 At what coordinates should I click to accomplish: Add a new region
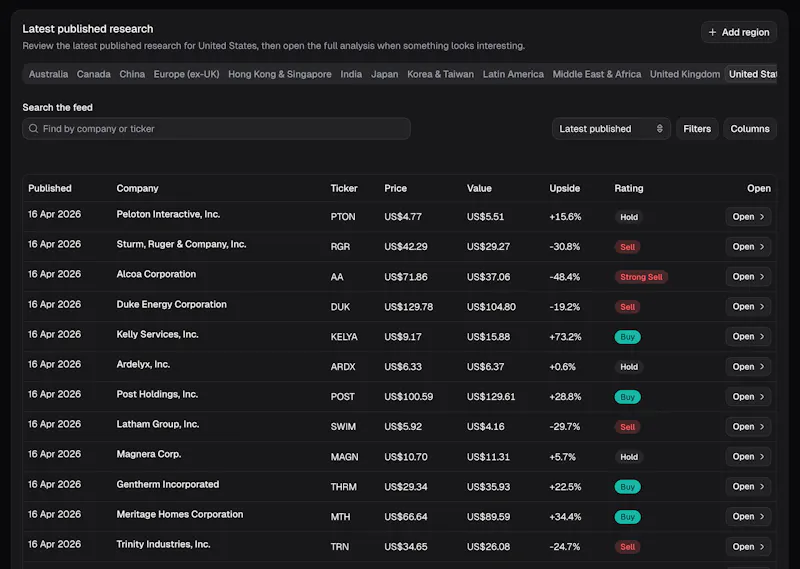click(739, 32)
